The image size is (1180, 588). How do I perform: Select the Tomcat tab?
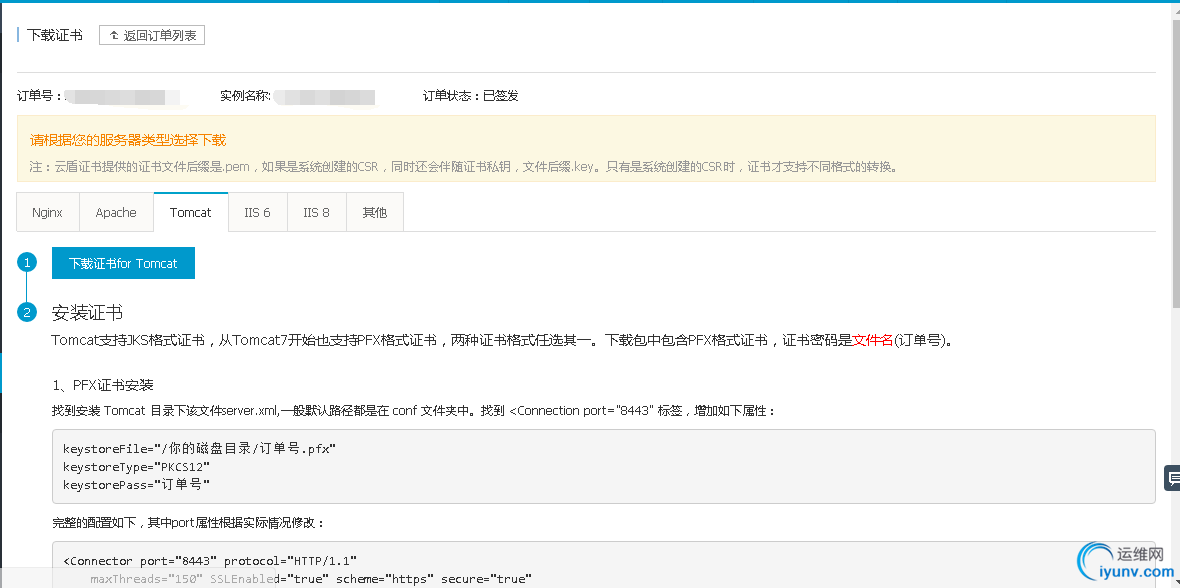coord(190,212)
